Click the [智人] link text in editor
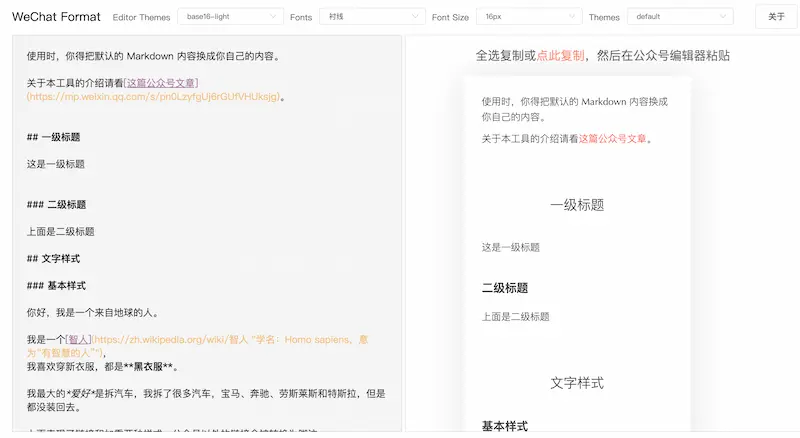Viewport: 800px width, 438px height. tap(78, 339)
